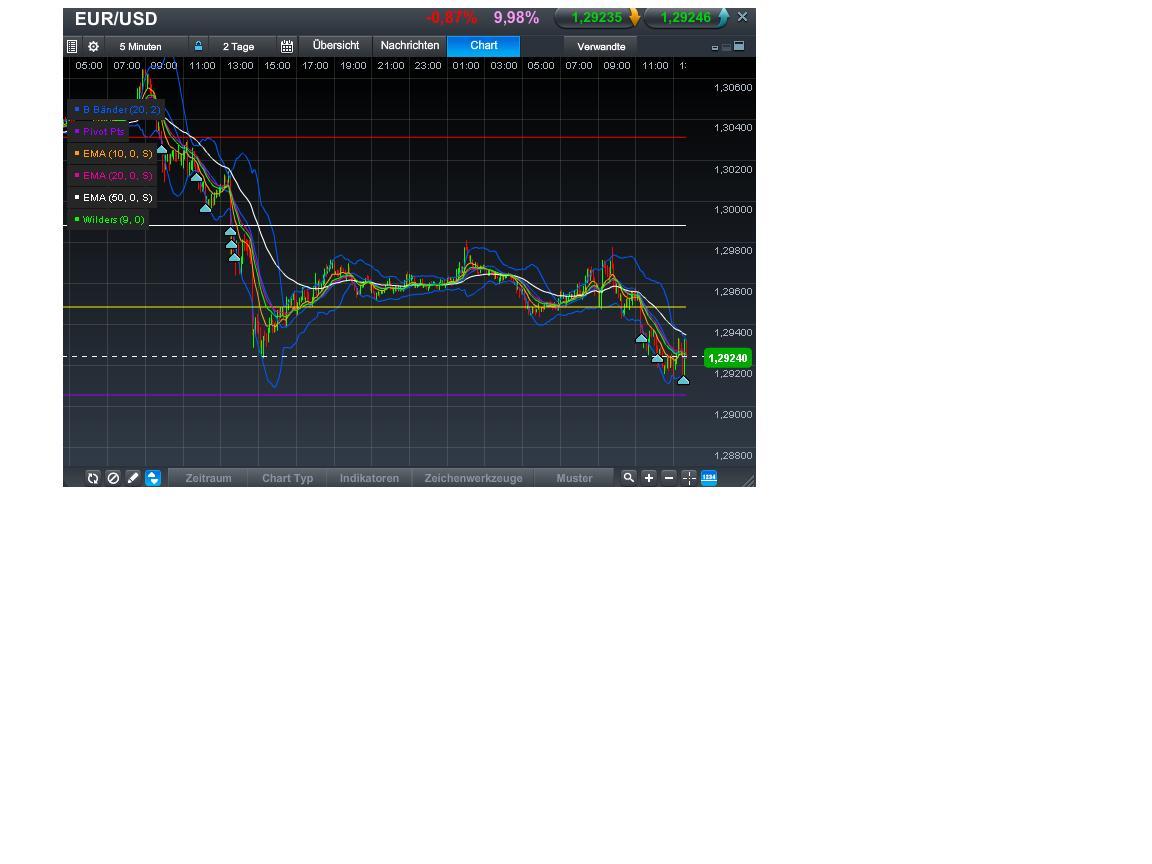Click the EMA (20, 0, S) legend label

click(x=118, y=176)
